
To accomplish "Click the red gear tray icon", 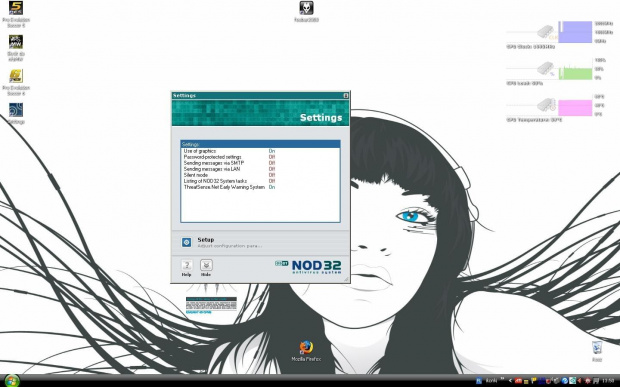I will point(588,381).
